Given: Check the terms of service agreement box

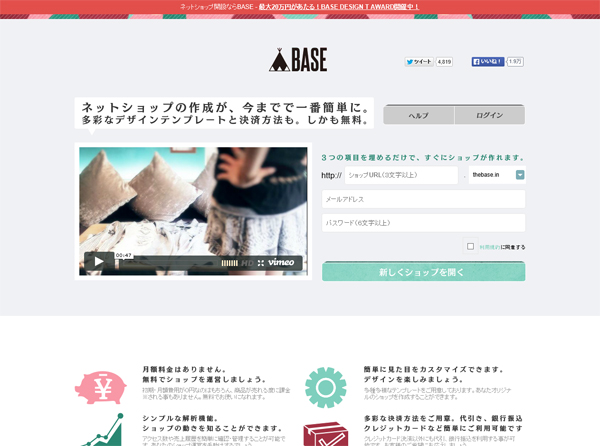Looking at the screenshot, I should tap(470, 246).
